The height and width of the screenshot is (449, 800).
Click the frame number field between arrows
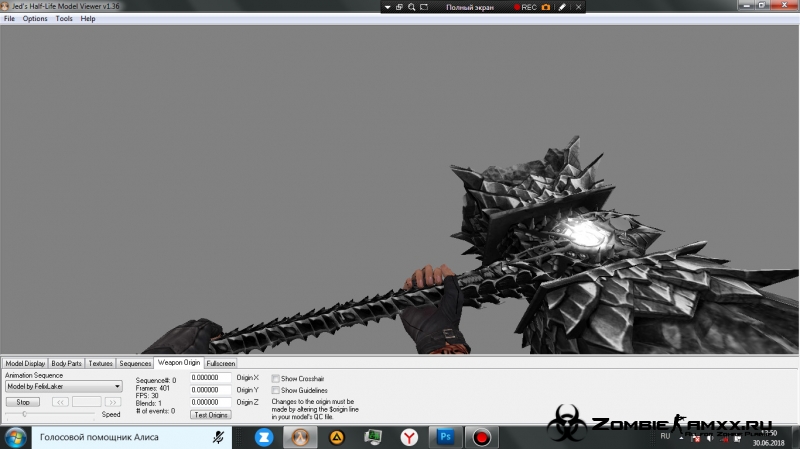pos(87,402)
